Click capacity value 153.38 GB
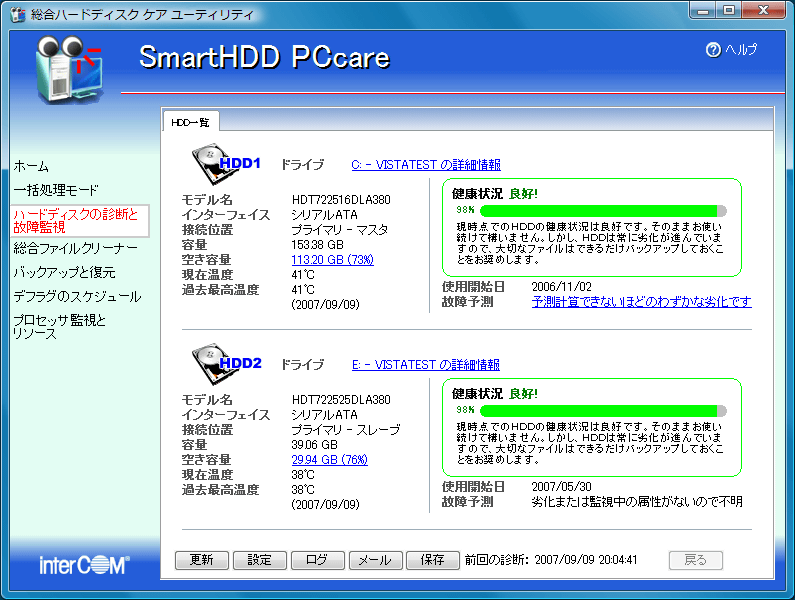The width and height of the screenshot is (795, 600). (x=317, y=244)
